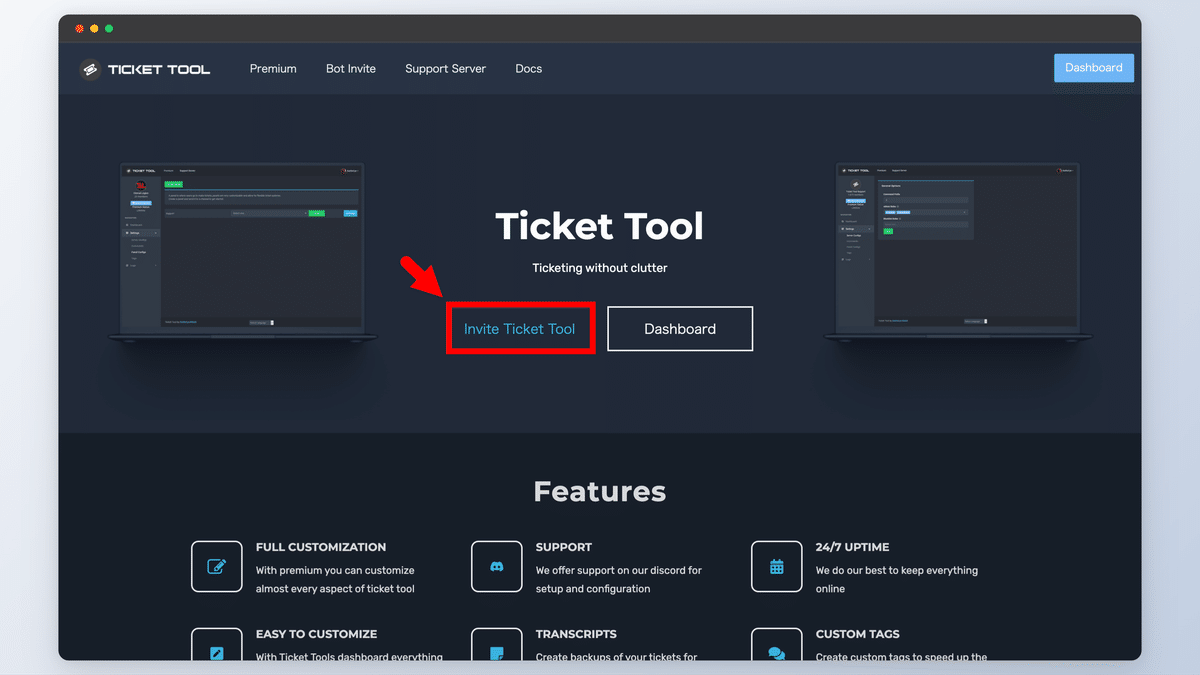Screen dimensions: 1200x675
Task: Click the 'TRANSCRIPTS' feature title
Action: point(576,634)
